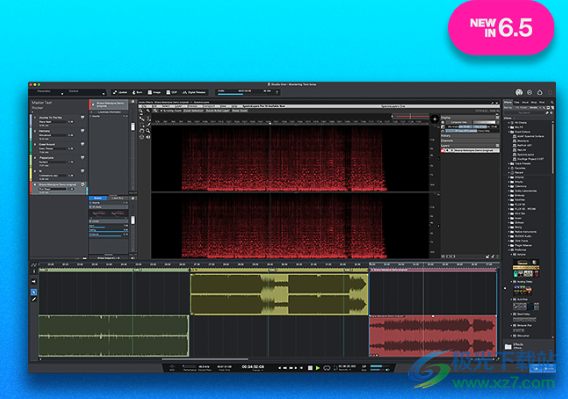Screen dimensions: 568x399
Task: Click the Image export button
Action: tap(154, 92)
